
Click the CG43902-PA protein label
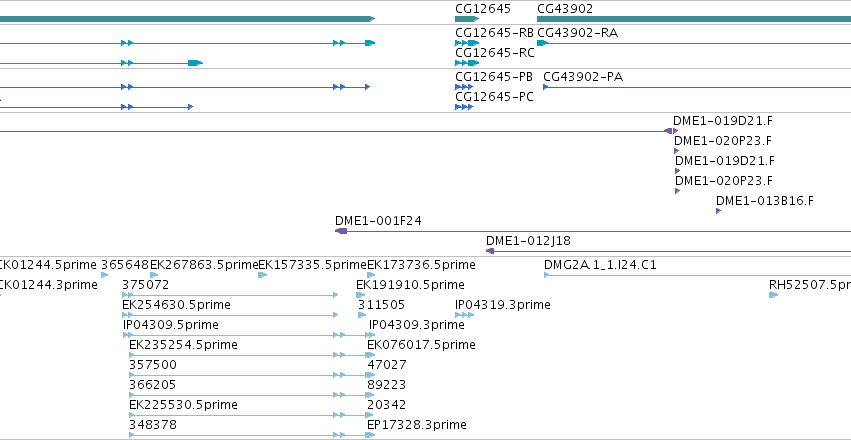pos(583,77)
